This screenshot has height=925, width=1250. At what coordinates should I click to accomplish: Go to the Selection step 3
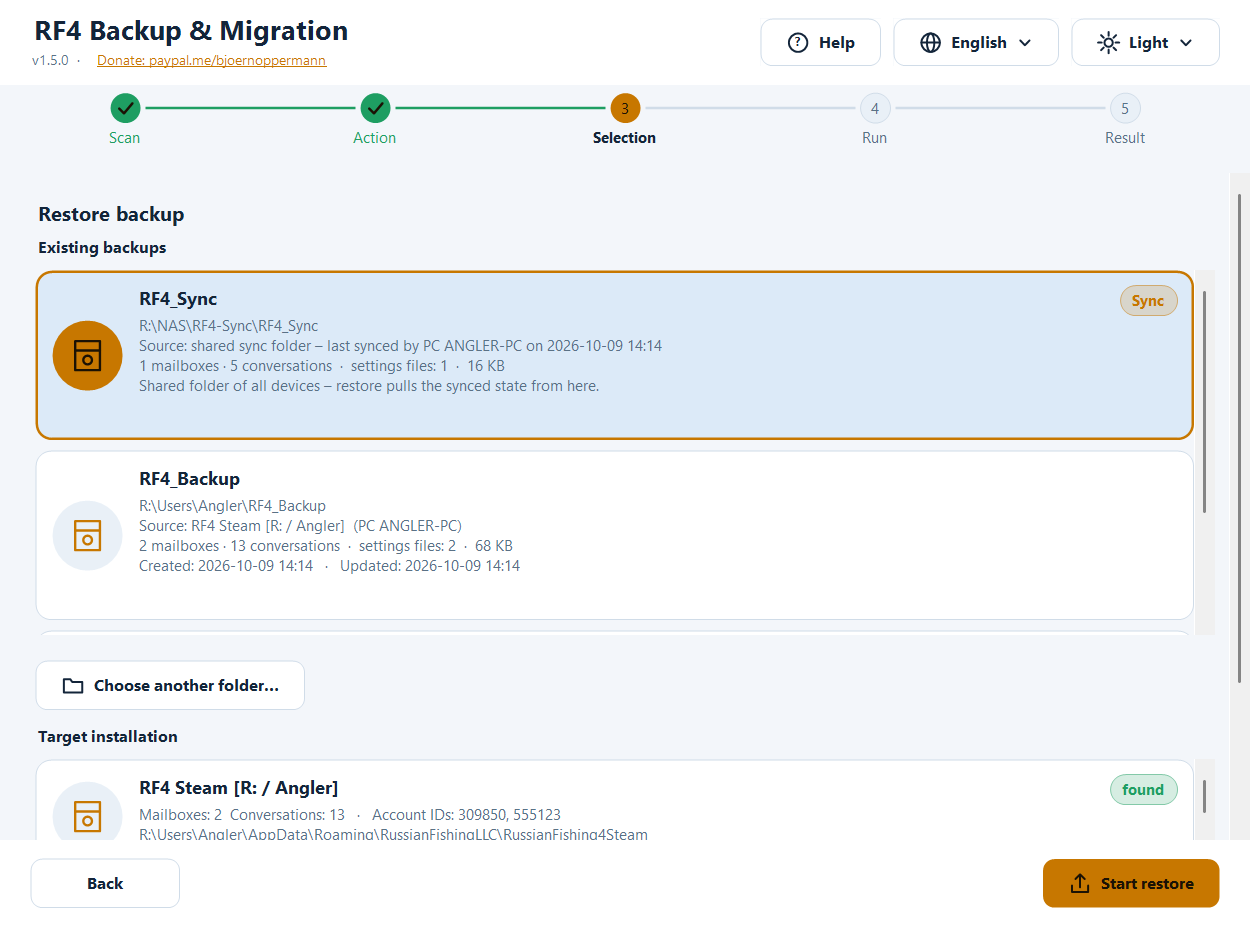625,107
